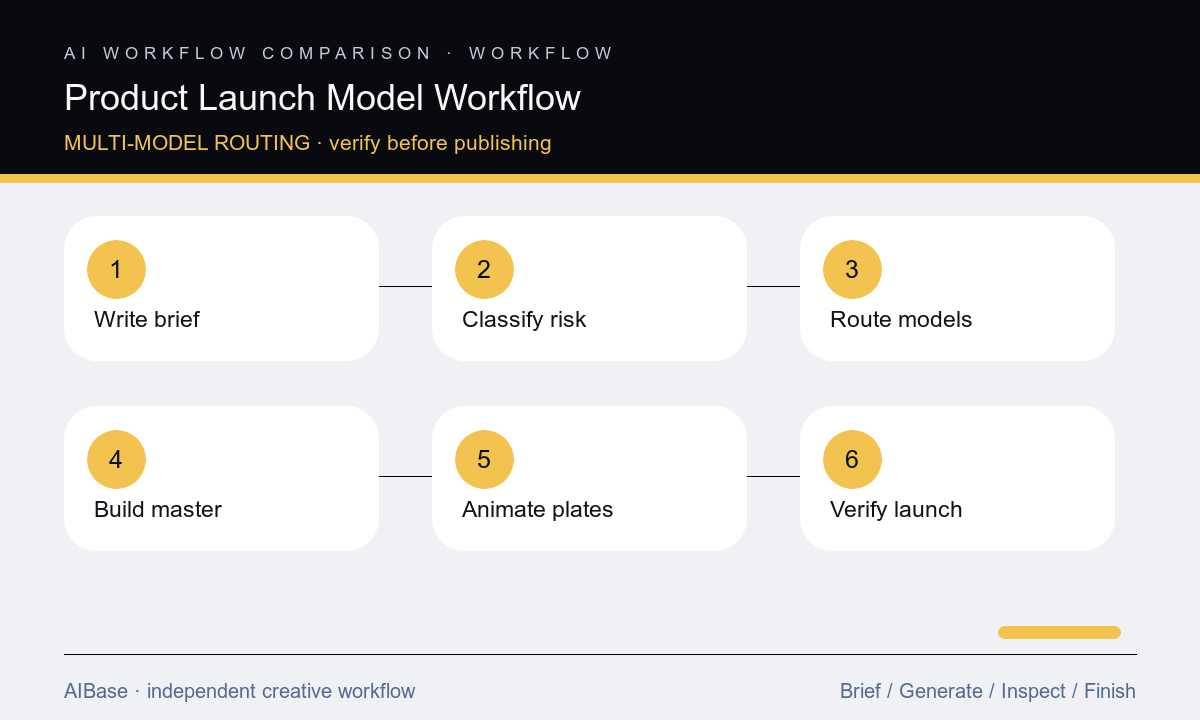The height and width of the screenshot is (720, 1200).
Task: Click the step 6 number circle
Action: (852, 459)
